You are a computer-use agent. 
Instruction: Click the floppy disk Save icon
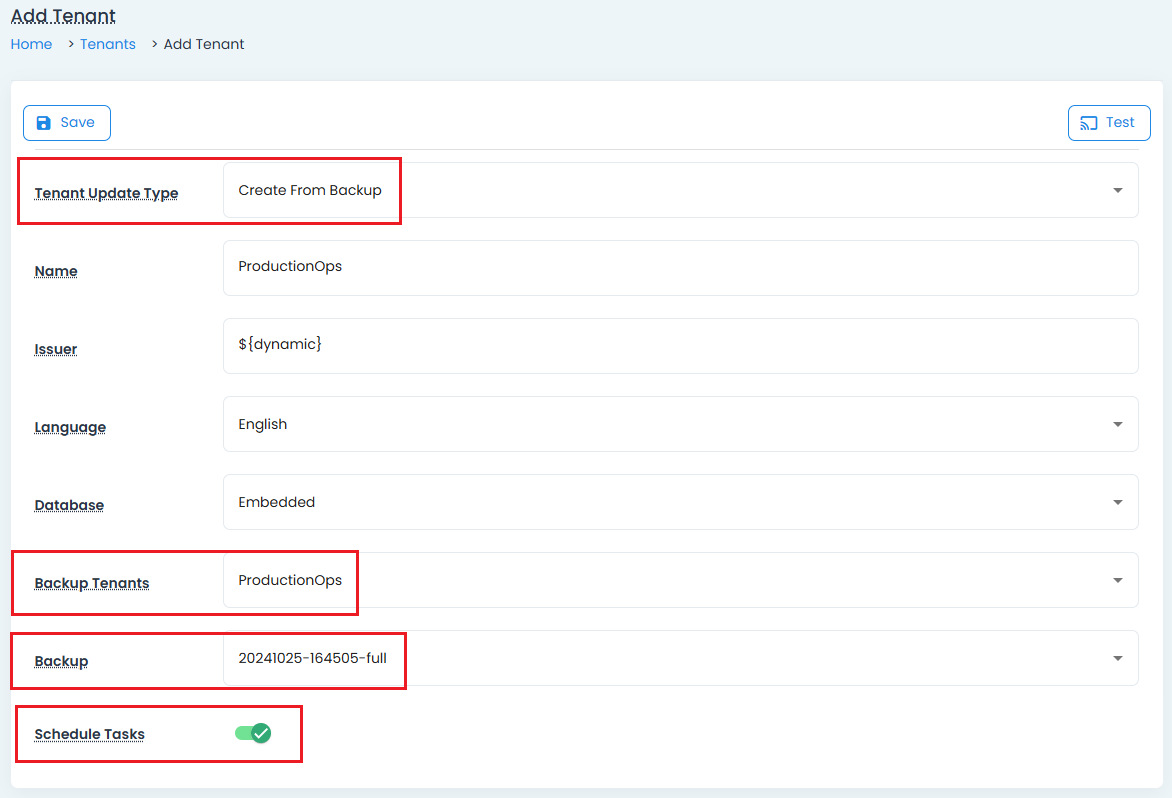(43, 123)
